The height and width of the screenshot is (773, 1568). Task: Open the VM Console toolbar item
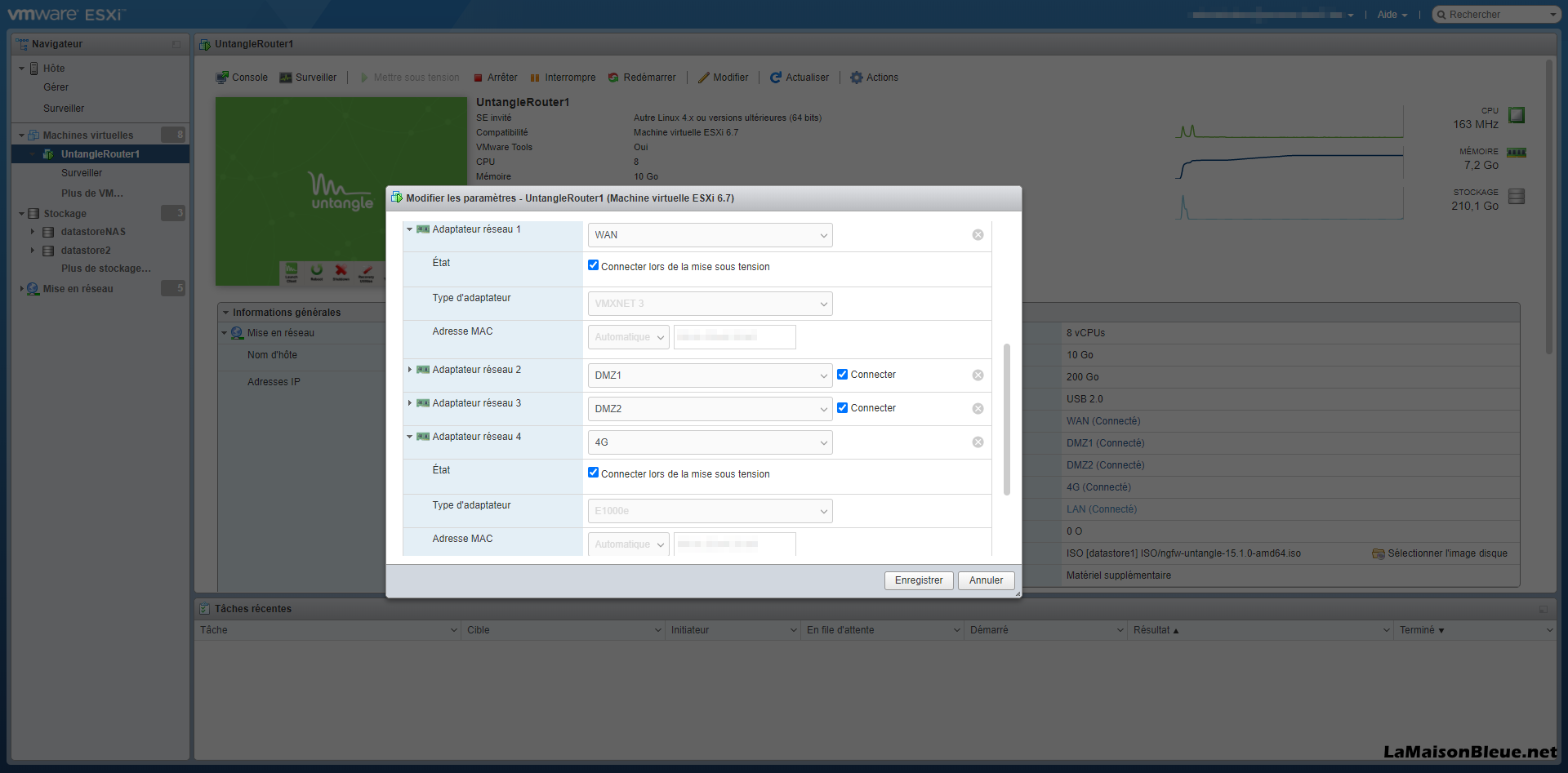tap(242, 78)
